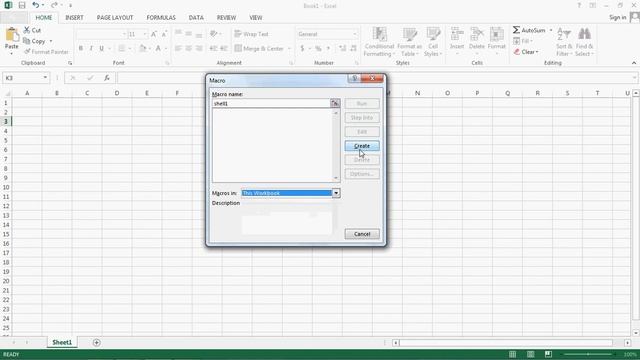Image resolution: width=640 pixels, height=360 pixels.
Task: Click the Decrease Font Size icon
Action: click(x=164, y=34)
